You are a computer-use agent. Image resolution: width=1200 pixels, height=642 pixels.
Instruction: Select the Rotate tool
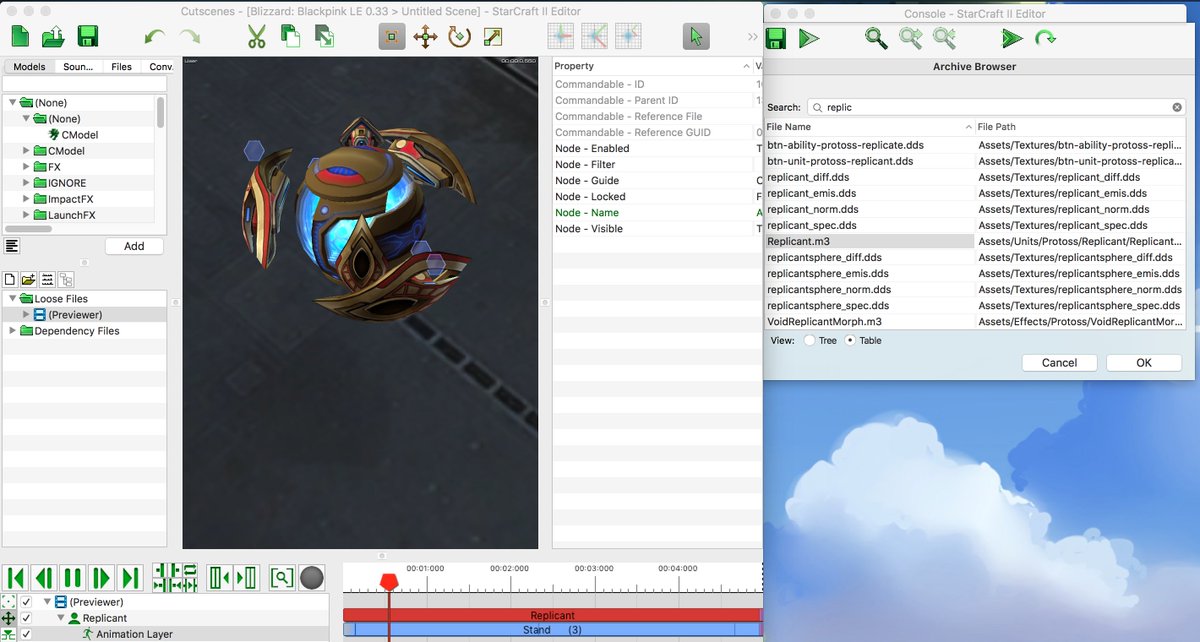coord(459,37)
